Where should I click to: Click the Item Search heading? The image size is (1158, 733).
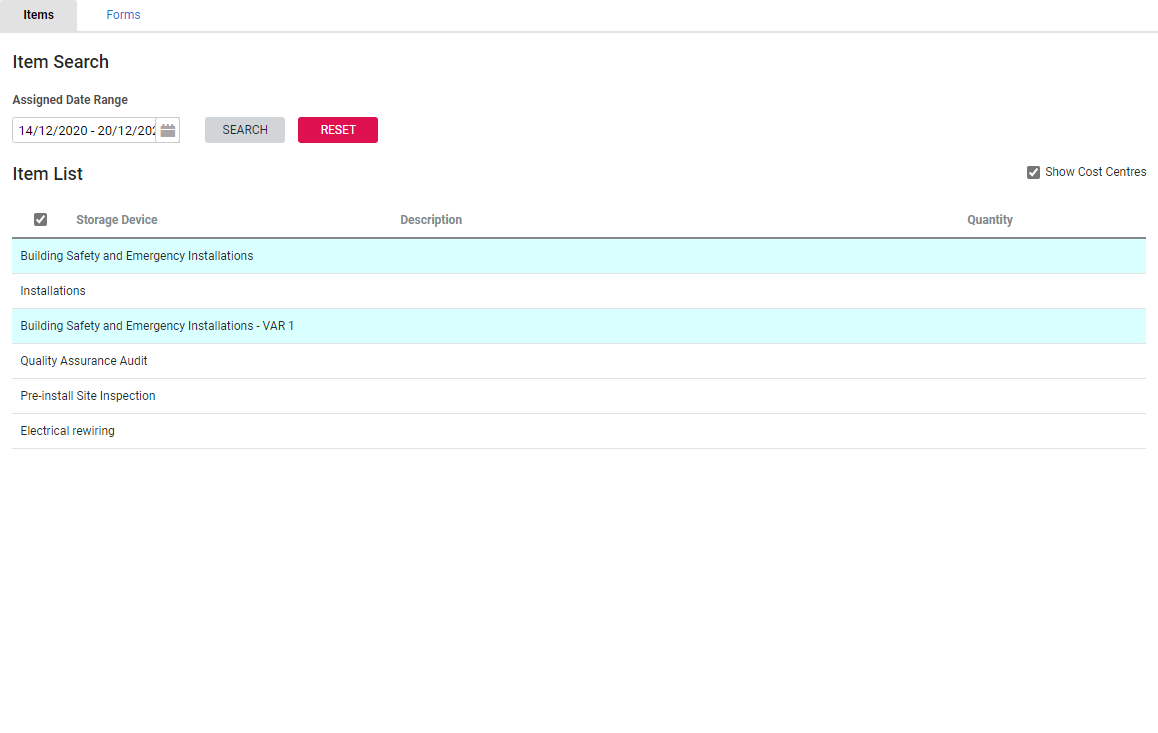coord(61,62)
